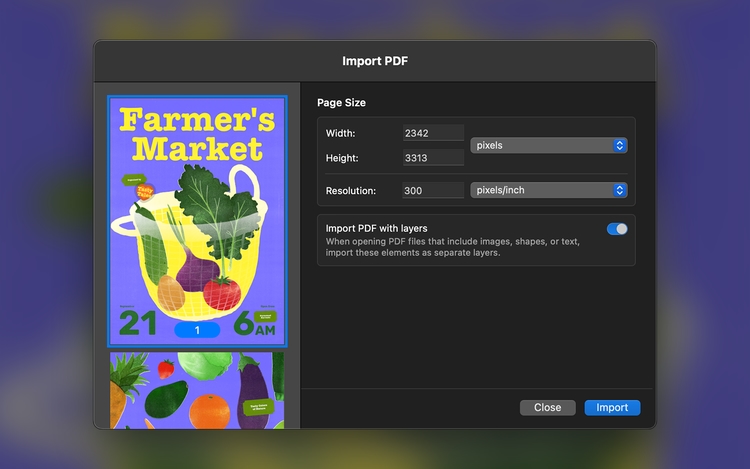Open the pixels/inch resolution unit dropdown
Image resolution: width=750 pixels, height=469 pixels.
(548, 190)
